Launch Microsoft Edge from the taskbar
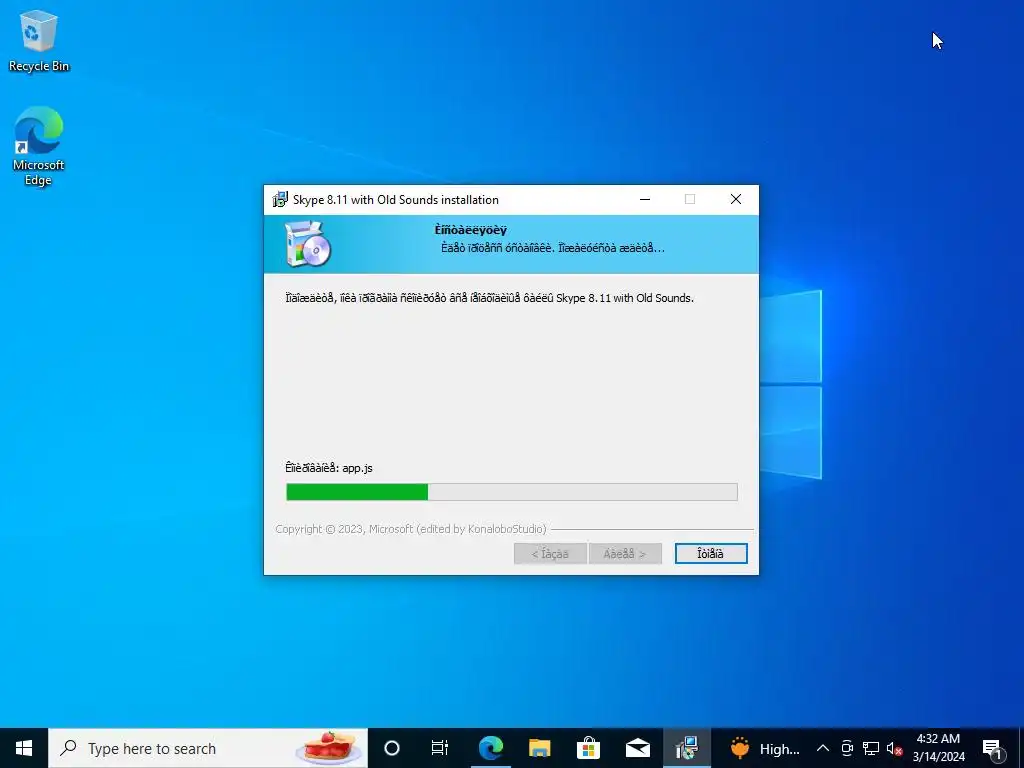 point(490,748)
